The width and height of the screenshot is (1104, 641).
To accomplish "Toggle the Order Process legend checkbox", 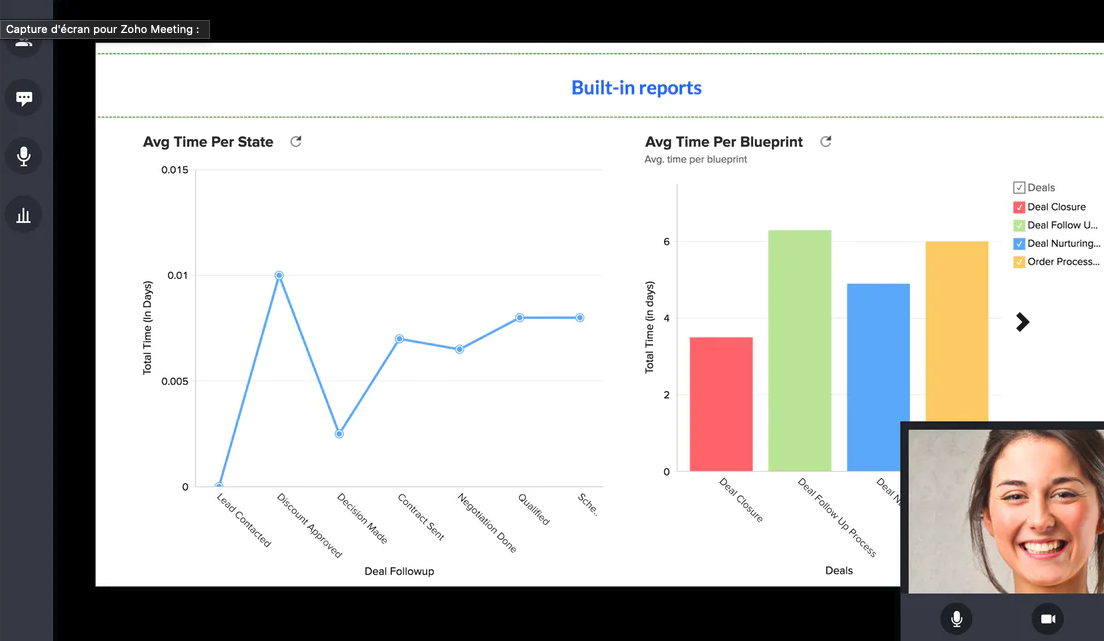I will [1019, 262].
